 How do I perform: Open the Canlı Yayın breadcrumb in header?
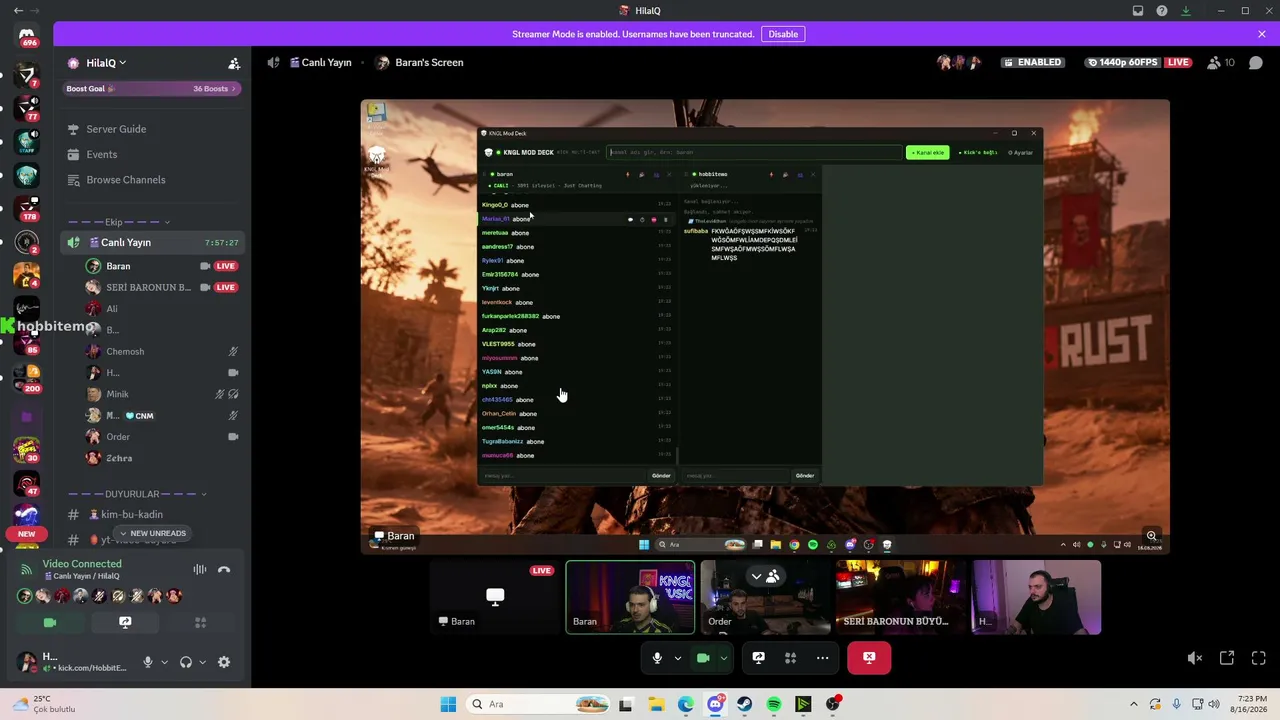click(320, 62)
